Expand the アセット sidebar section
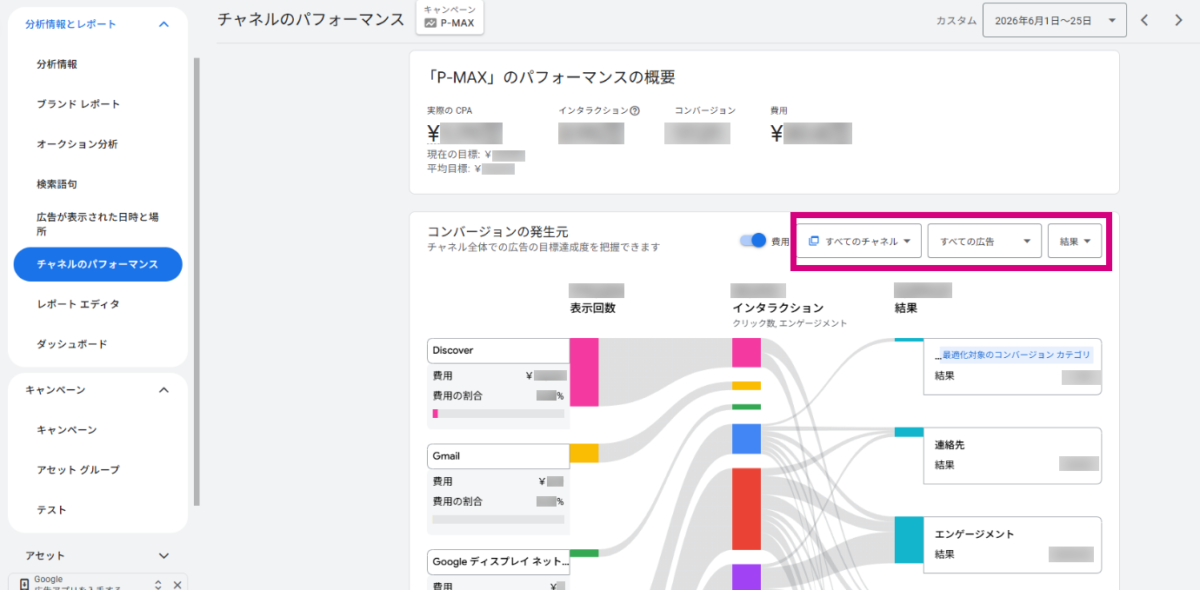This screenshot has height=590, width=1200. point(164,556)
